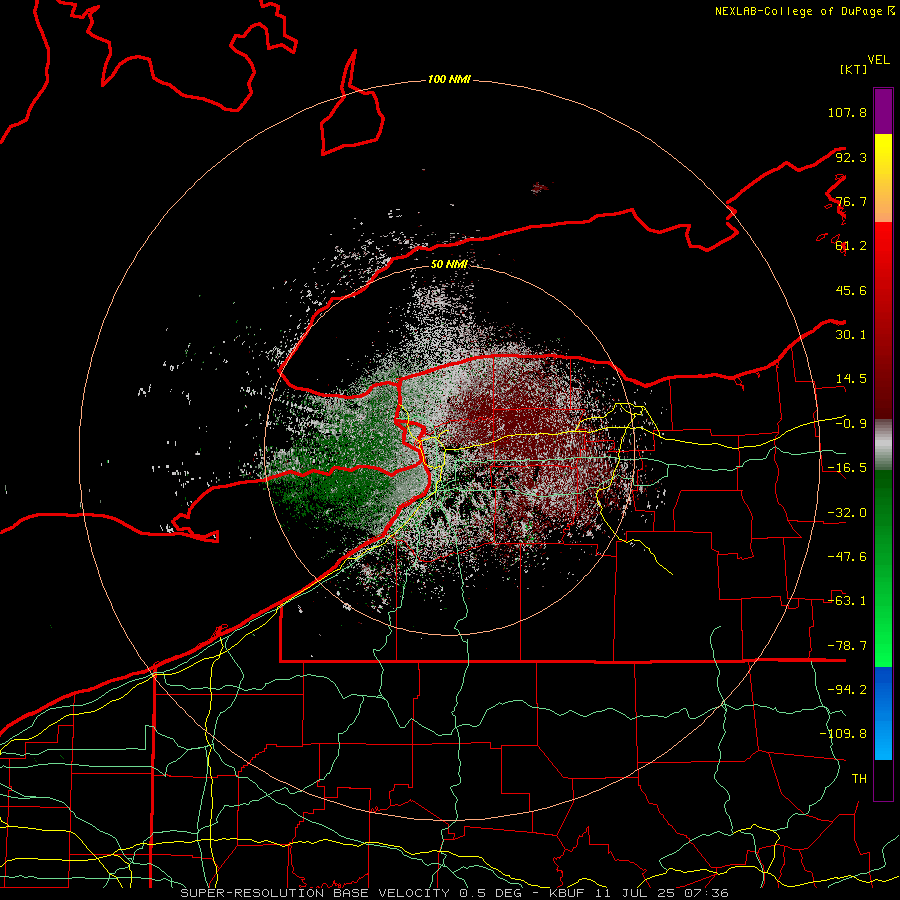
Task: Click the -94.2 legend value
Action: (x=847, y=690)
